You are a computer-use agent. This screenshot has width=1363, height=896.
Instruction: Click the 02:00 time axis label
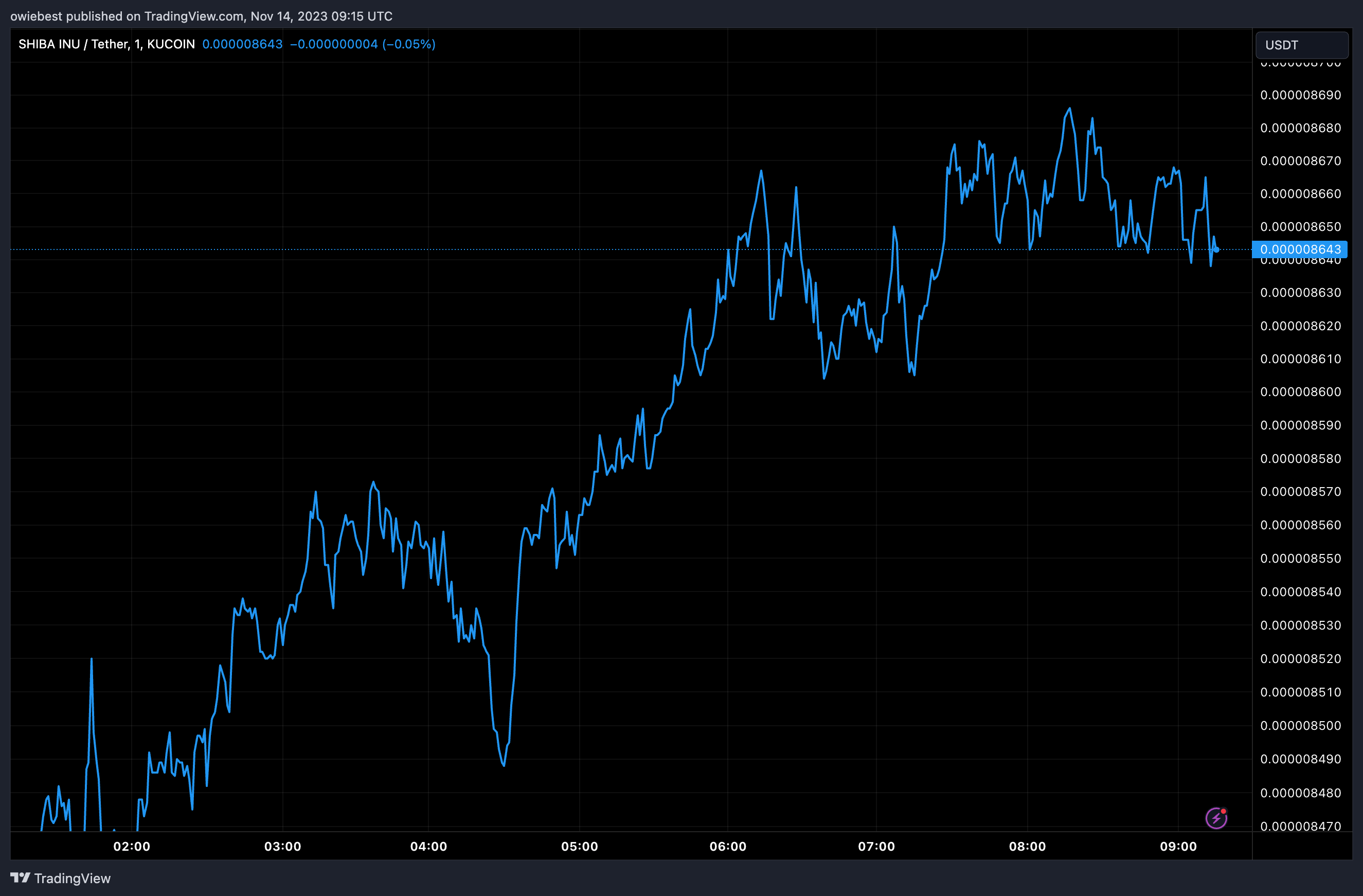coord(132,846)
